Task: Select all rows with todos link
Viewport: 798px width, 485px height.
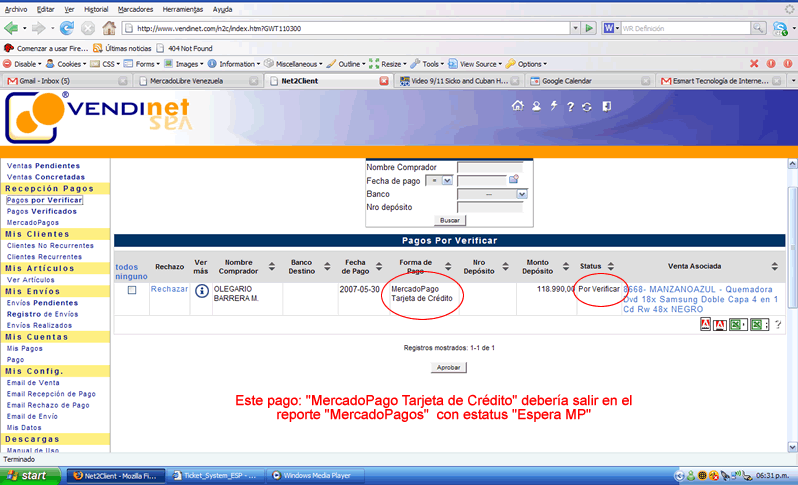Action: coord(127,267)
